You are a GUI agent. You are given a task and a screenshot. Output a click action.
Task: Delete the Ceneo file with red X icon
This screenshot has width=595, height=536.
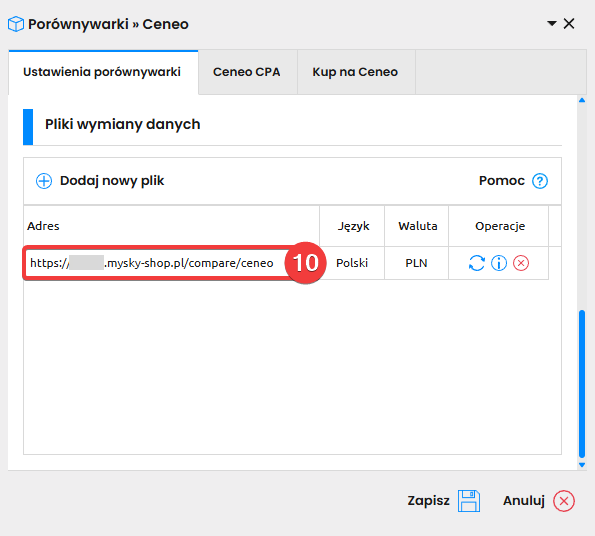click(521, 263)
